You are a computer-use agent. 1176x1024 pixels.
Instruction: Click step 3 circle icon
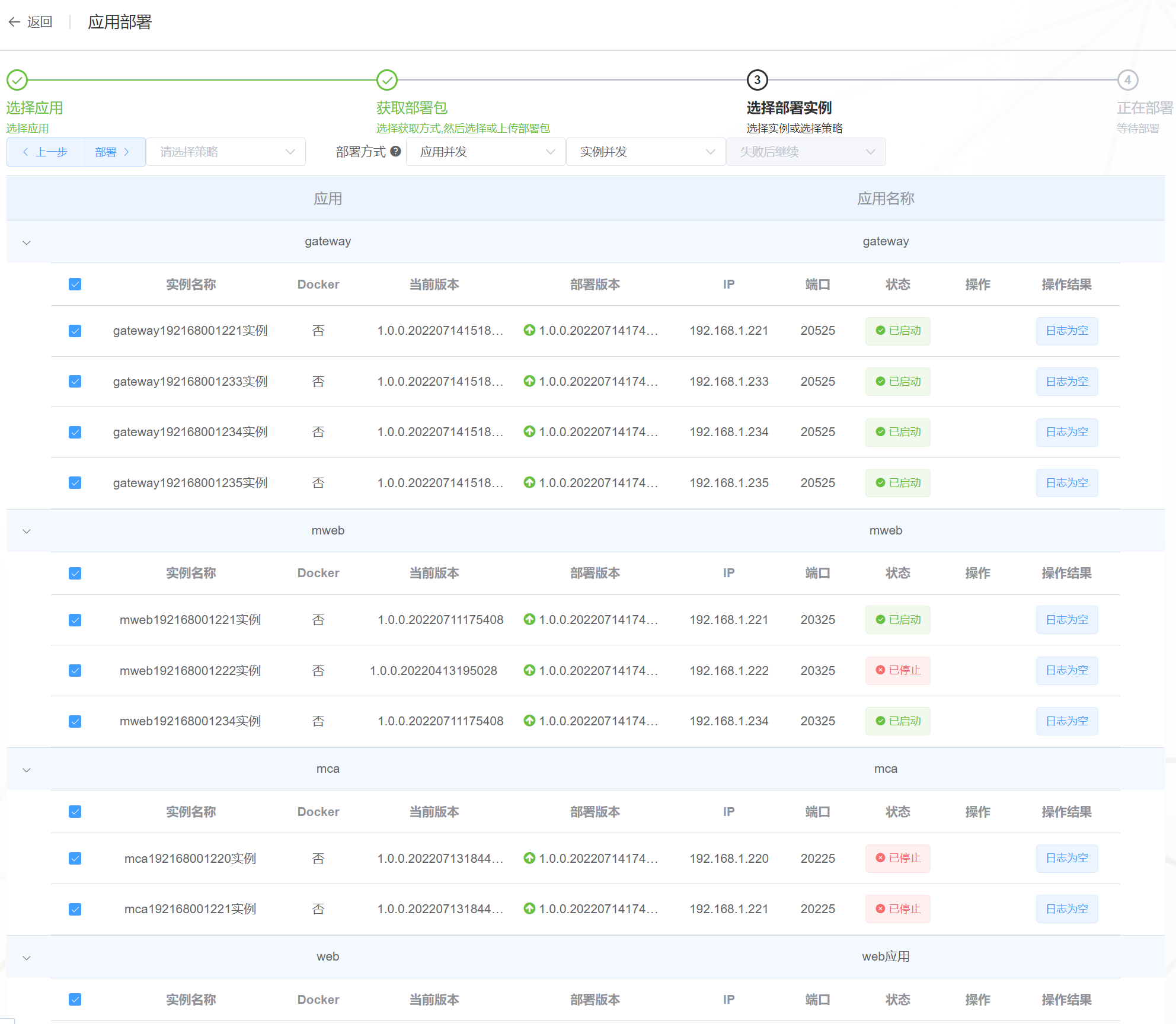[757, 80]
